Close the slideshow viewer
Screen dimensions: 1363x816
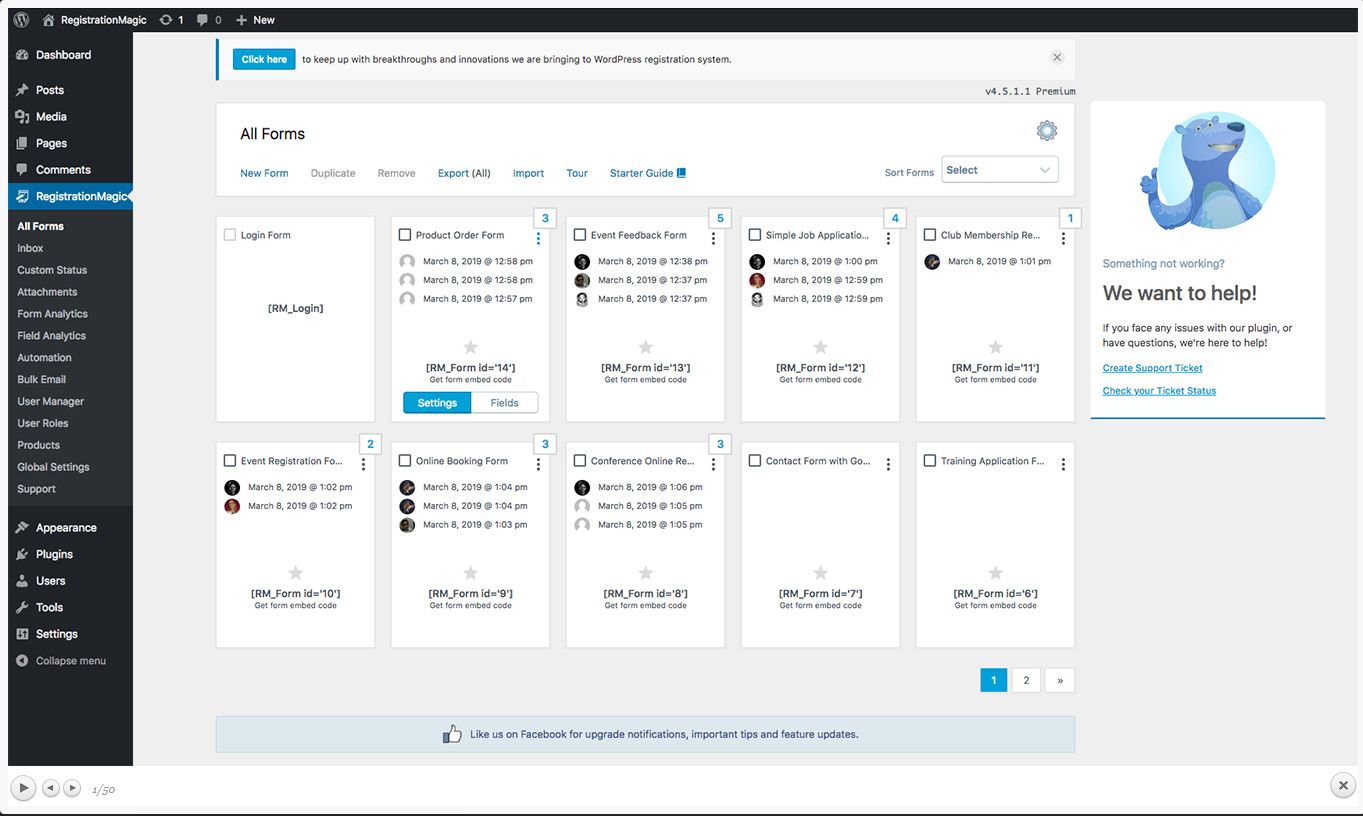pos(1343,786)
